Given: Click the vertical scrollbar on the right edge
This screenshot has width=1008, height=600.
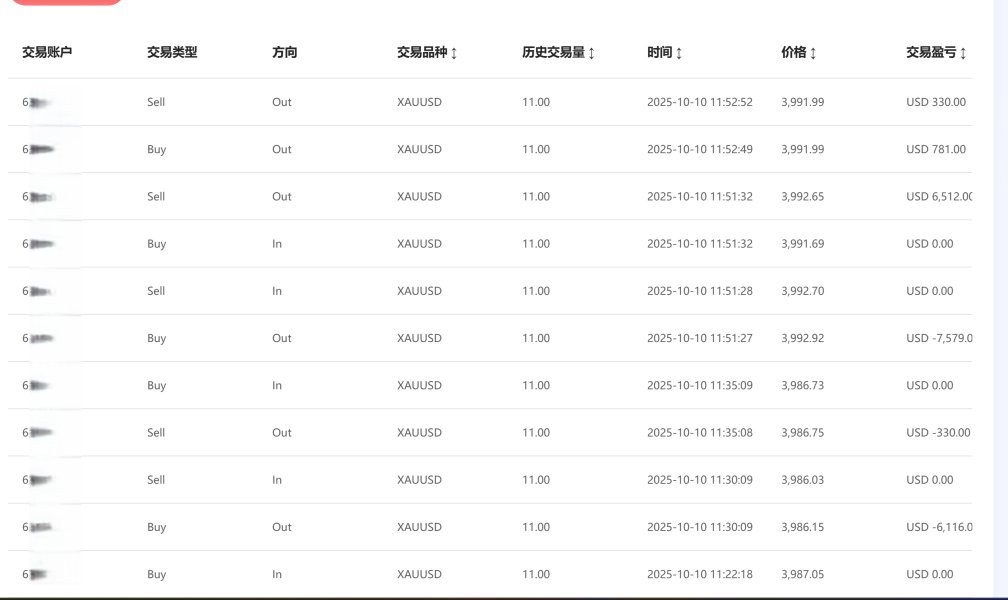Looking at the screenshot, I should point(1001,300).
